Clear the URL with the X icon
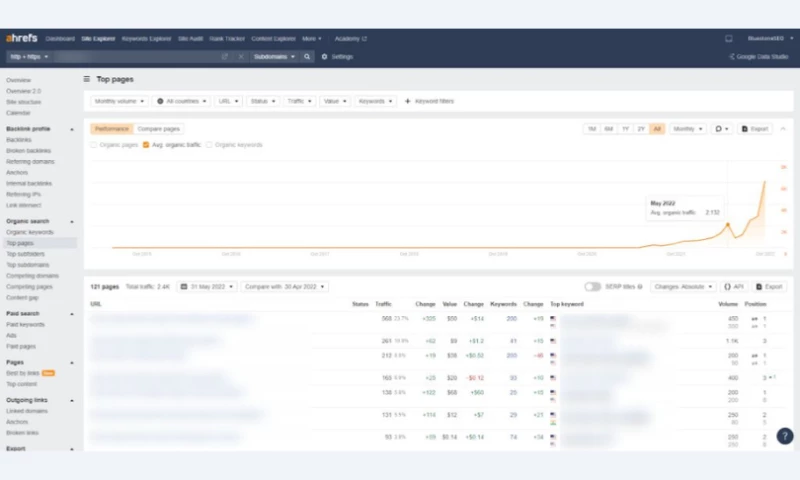Viewport: 800px width, 480px height. [241, 57]
